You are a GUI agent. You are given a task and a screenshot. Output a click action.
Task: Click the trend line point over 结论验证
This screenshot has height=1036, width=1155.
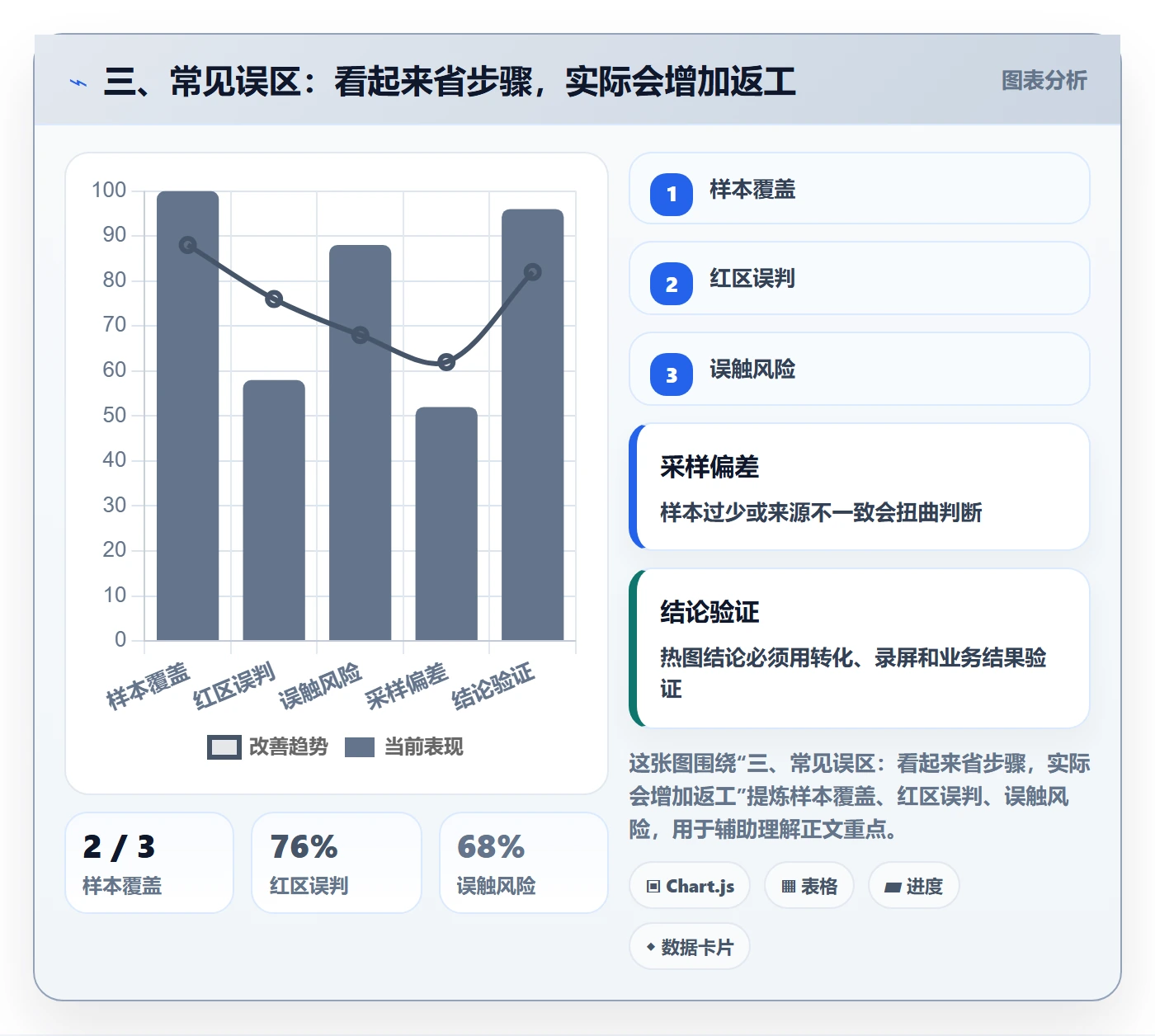(x=533, y=272)
